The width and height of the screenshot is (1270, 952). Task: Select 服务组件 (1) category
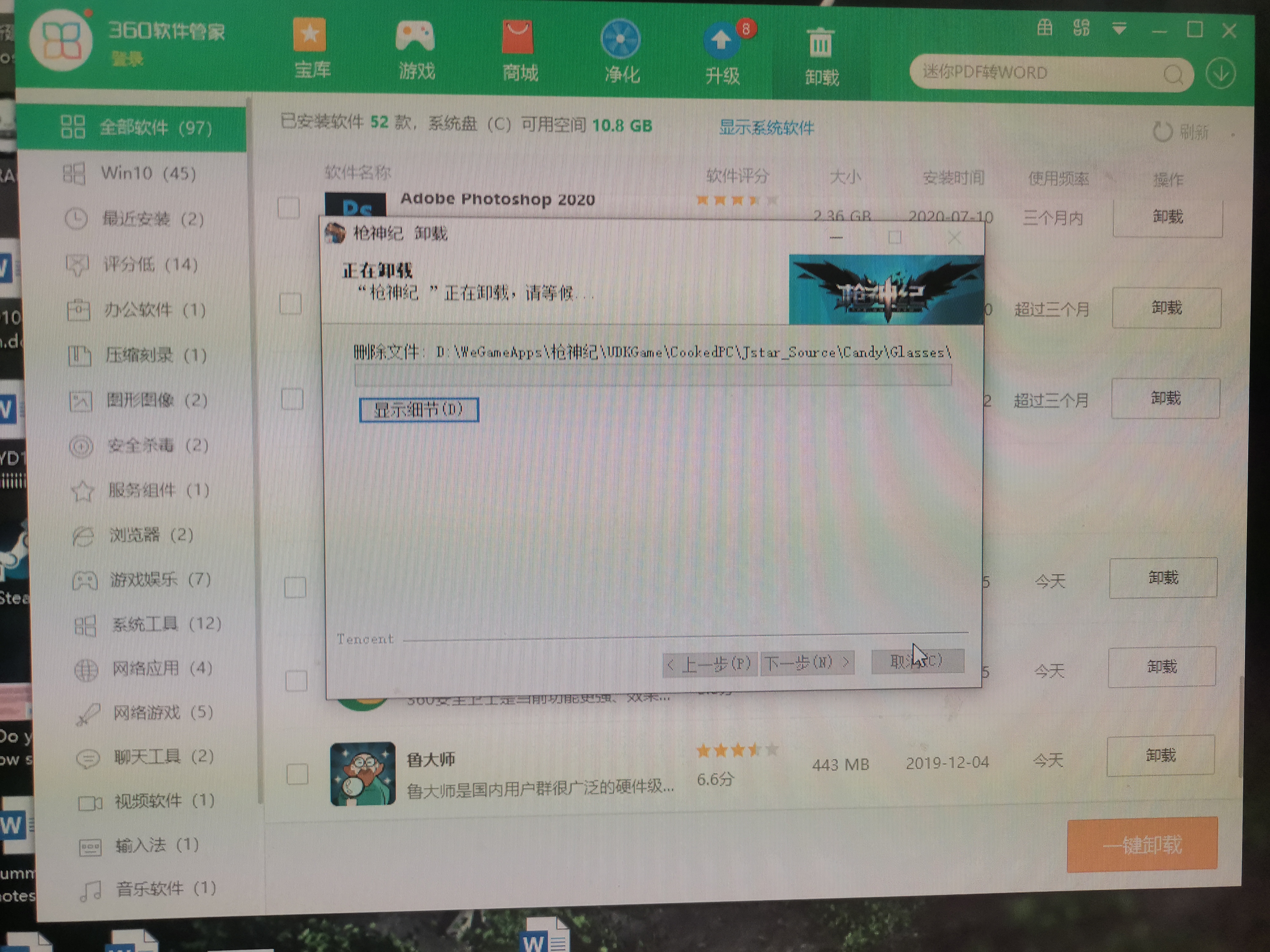(x=140, y=490)
